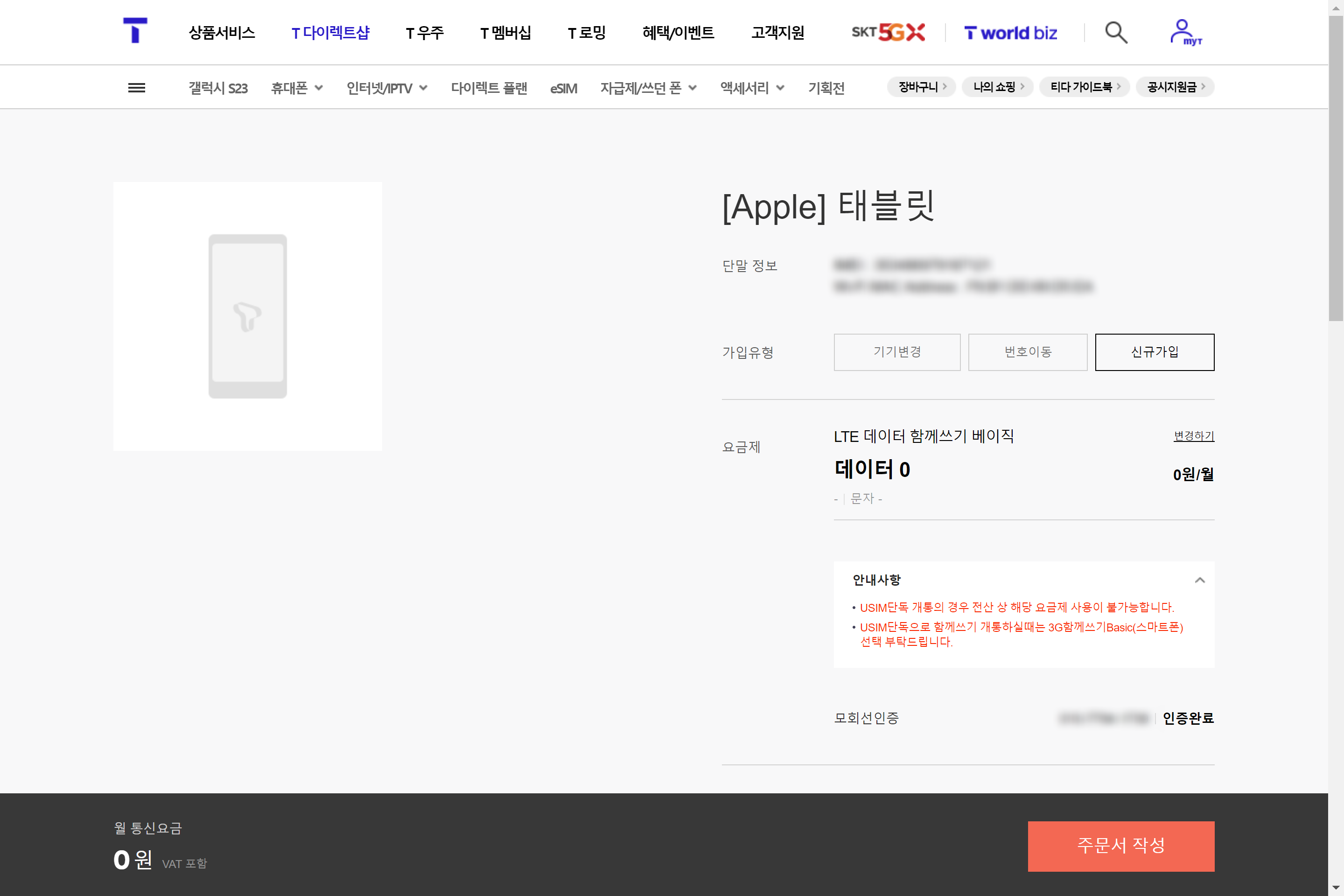Open the myT user account icon
The height and width of the screenshot is (896, 1344).
(1184, 33)
